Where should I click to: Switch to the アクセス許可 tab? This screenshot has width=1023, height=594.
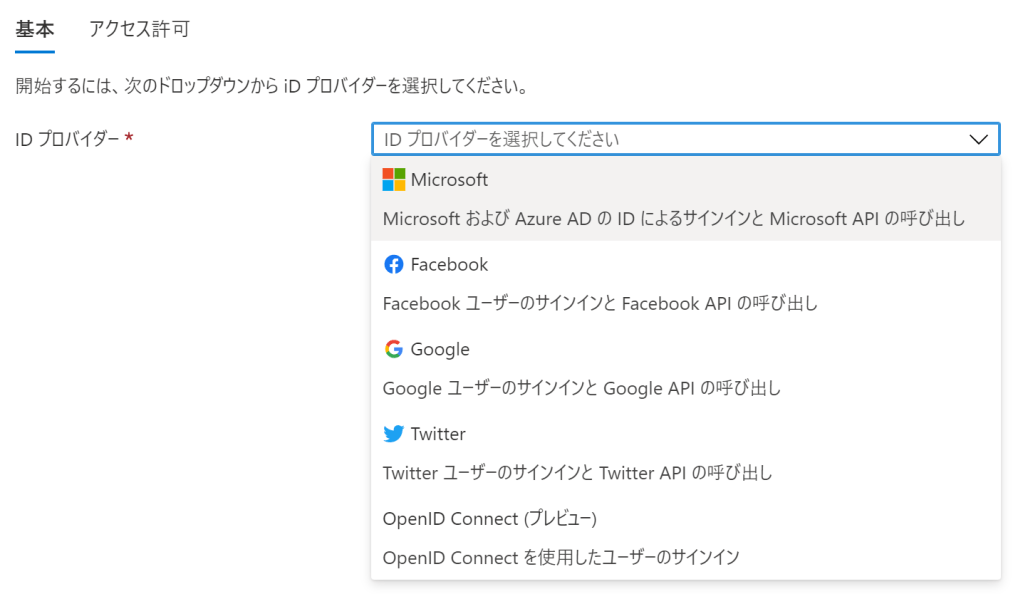tap(139, 29)
